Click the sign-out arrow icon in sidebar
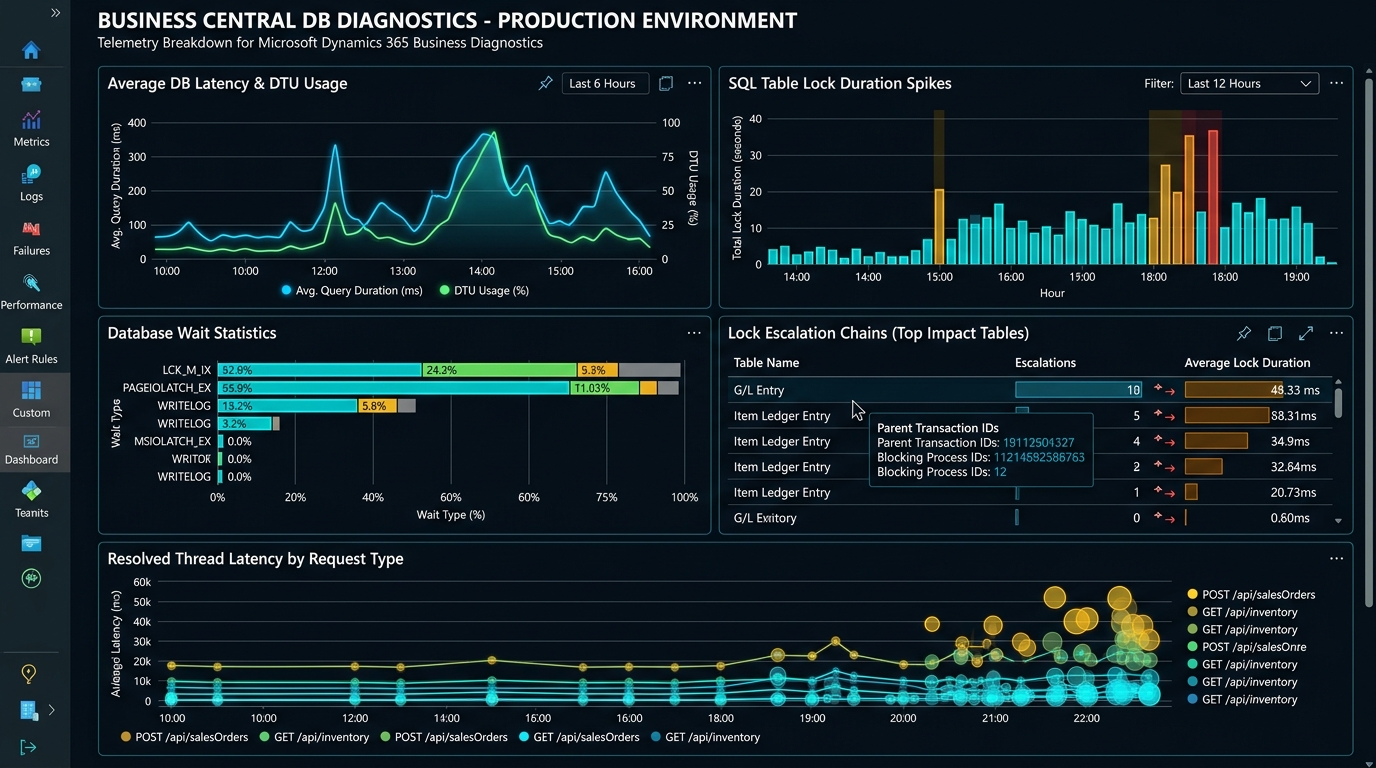Image resolution: width=1376 pixels, height=768 pixels. (x=28, y=747)
